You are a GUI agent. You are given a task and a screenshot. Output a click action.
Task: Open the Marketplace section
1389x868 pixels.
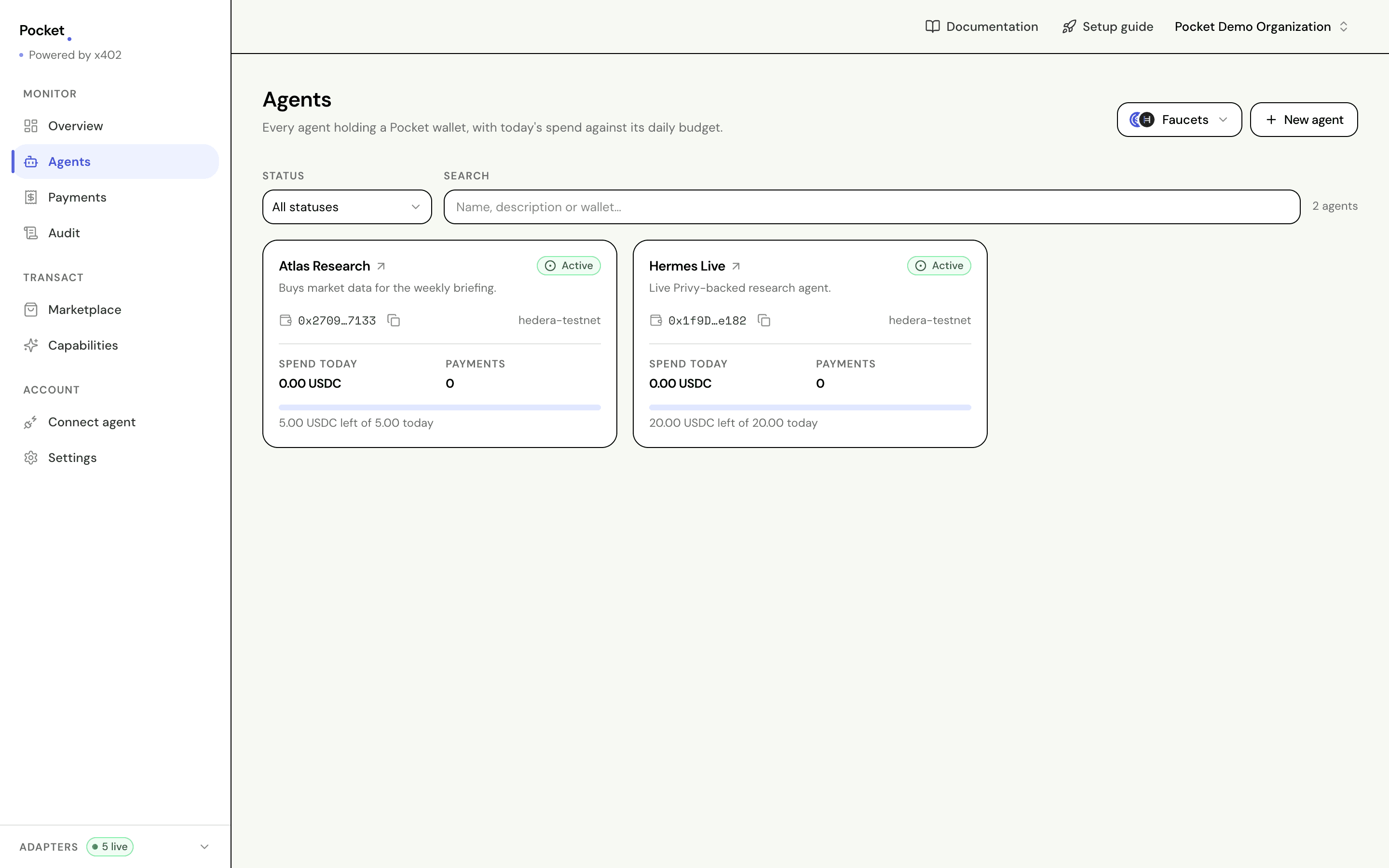pos(115,310)
